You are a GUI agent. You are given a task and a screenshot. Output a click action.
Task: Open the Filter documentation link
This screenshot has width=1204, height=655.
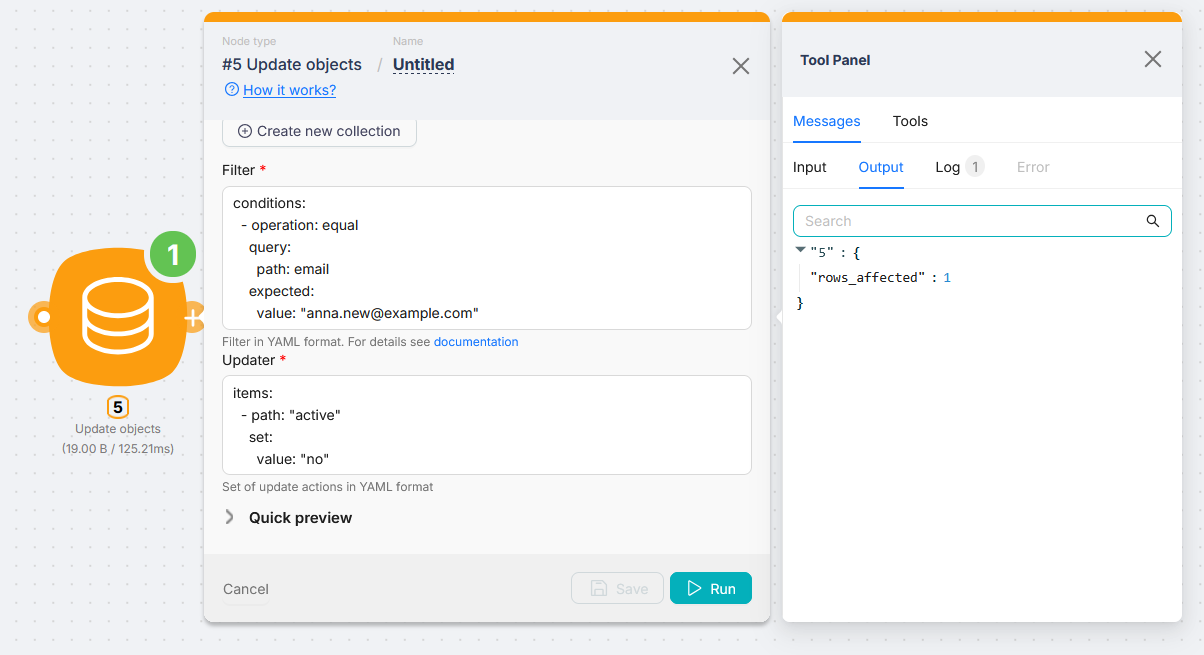tap(476, 341)
